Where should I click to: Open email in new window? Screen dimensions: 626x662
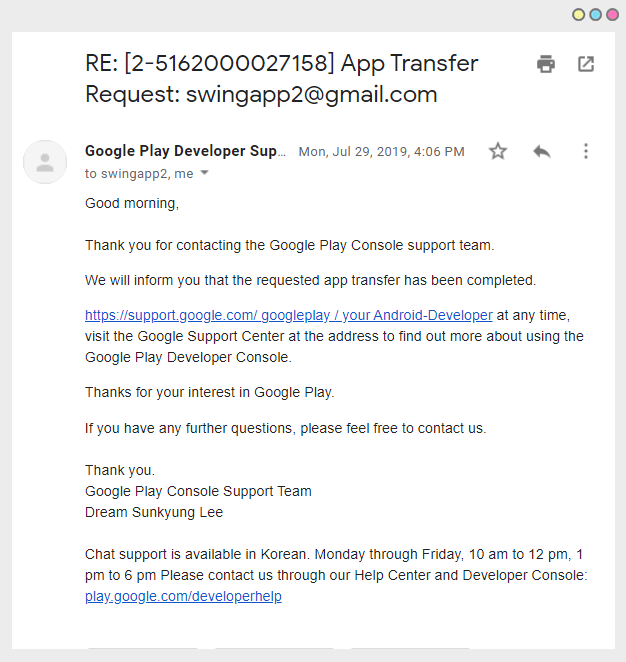point(586,65)
